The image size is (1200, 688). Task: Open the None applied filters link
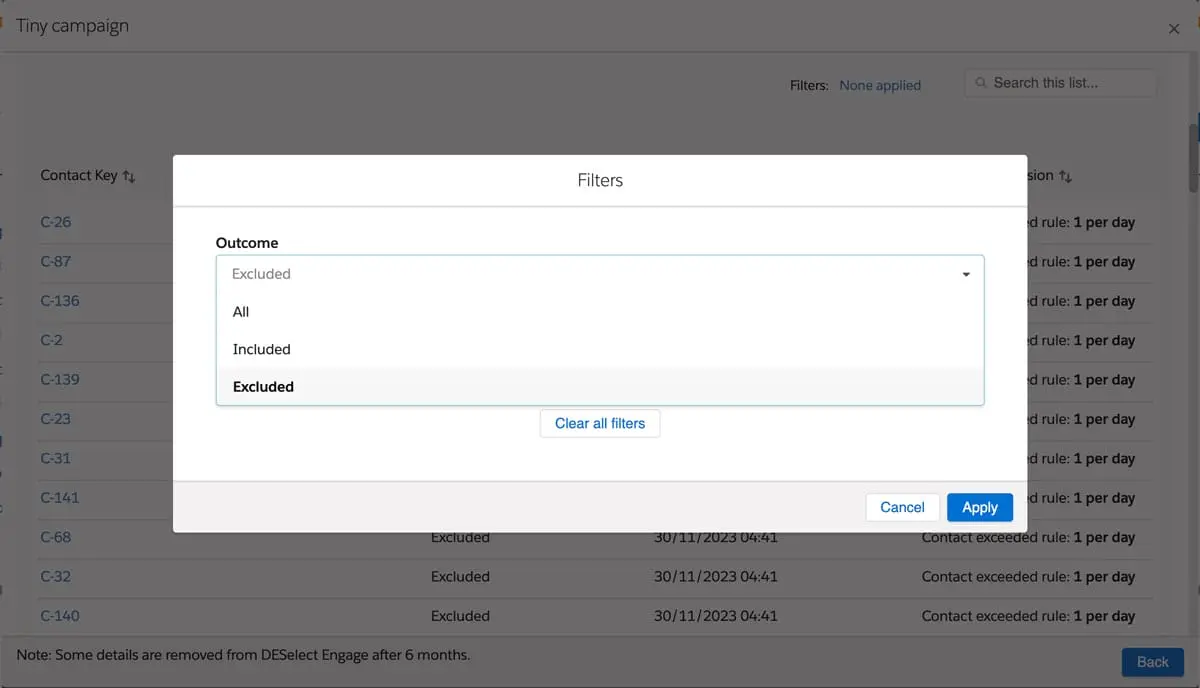[879, 85]
